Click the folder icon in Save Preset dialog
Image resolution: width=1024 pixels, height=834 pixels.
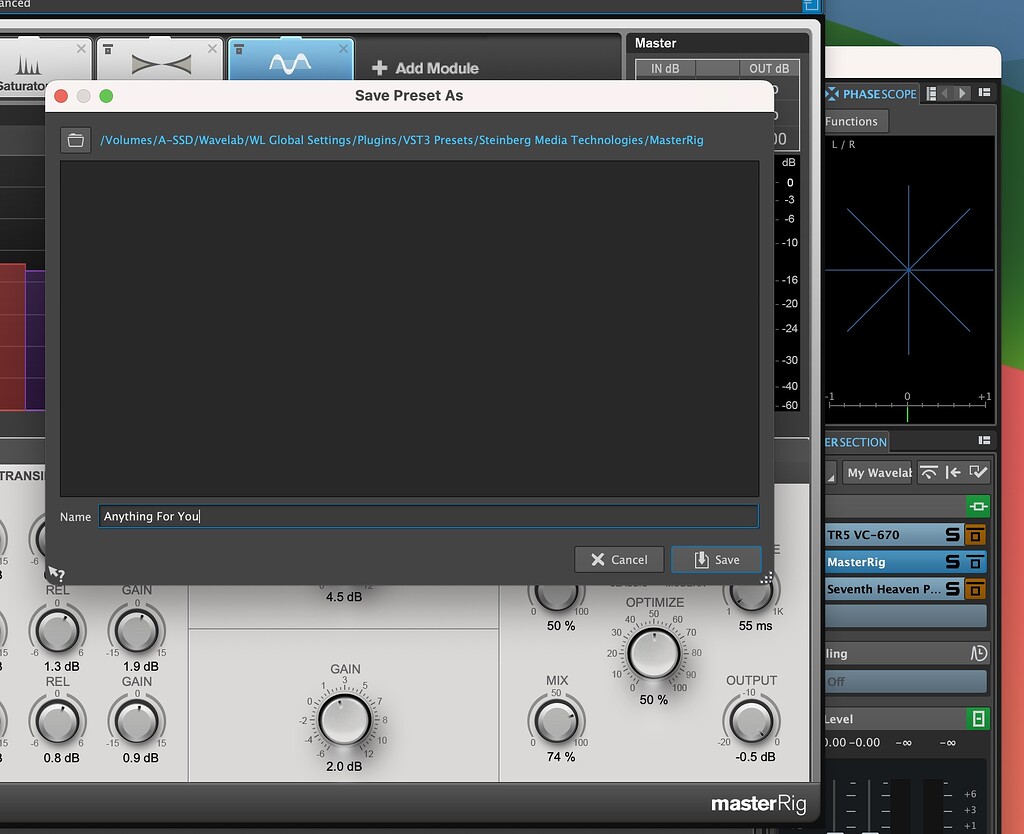click(75, 139)
